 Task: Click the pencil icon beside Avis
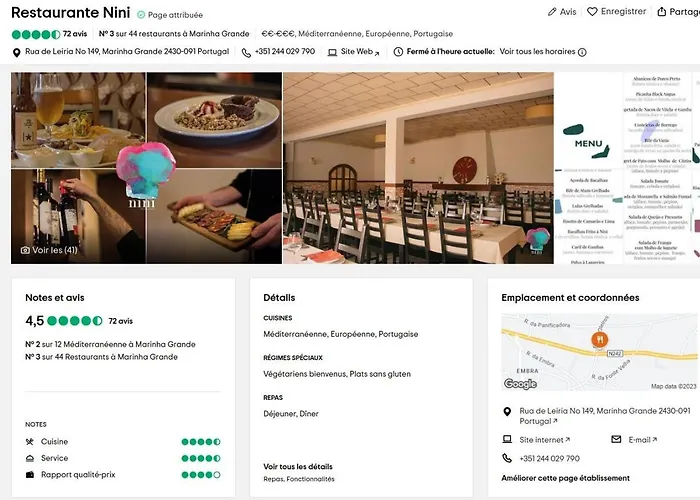552,12
